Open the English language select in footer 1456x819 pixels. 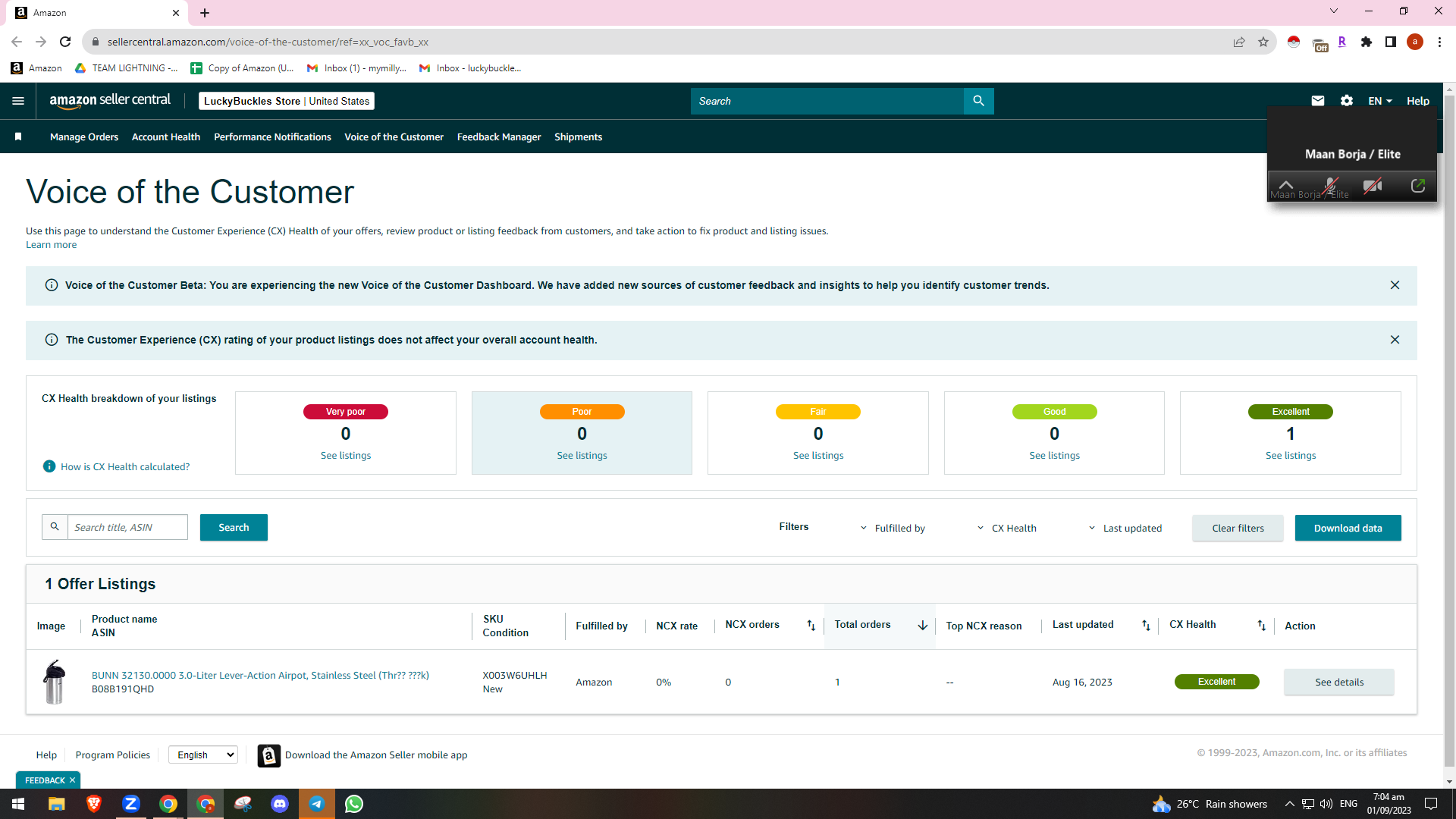(x=203, y=755)
